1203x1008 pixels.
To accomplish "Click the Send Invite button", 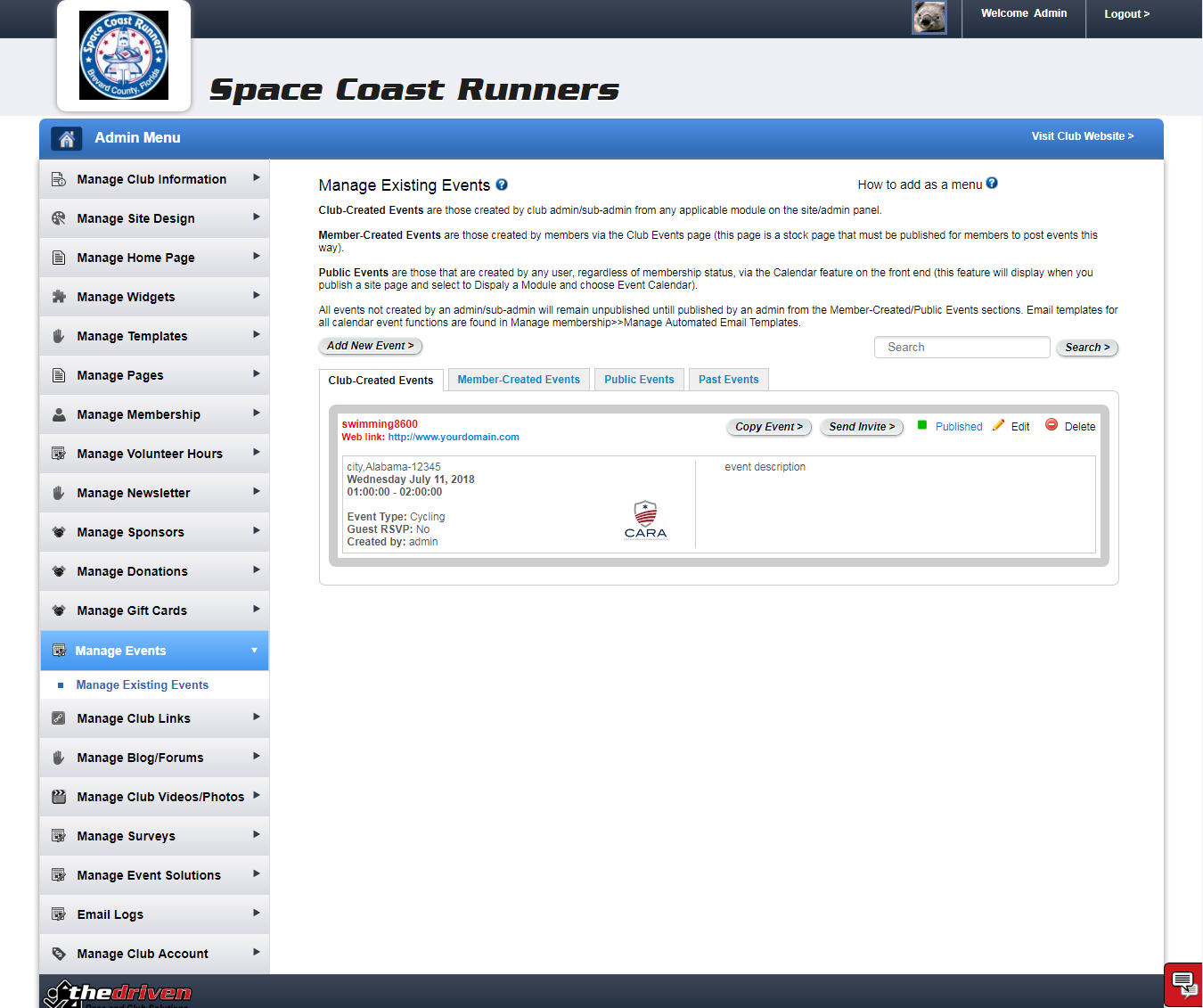I will 862,427.
